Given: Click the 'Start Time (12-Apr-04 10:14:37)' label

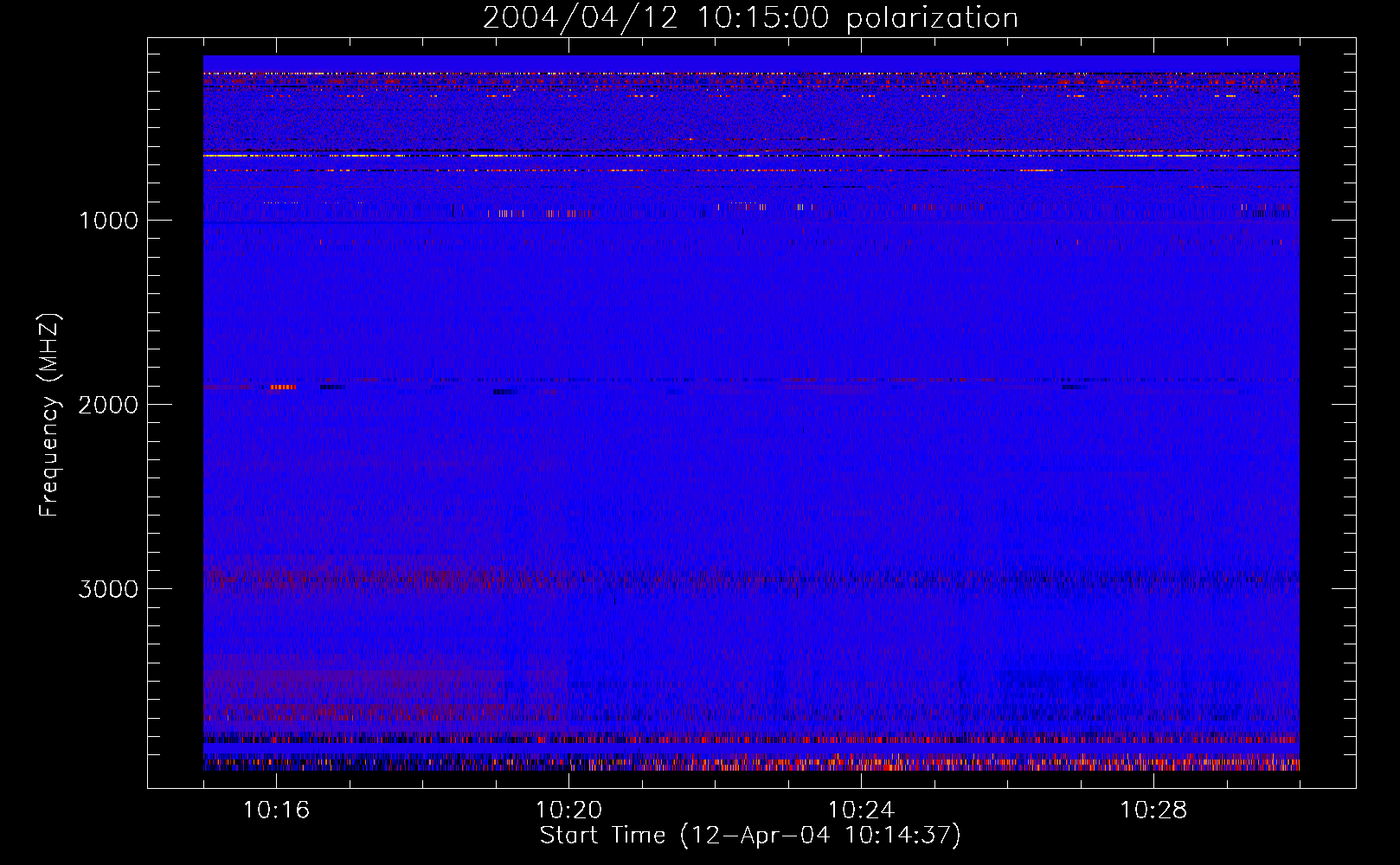Looking at the screenshot, I should click(750, 836).
